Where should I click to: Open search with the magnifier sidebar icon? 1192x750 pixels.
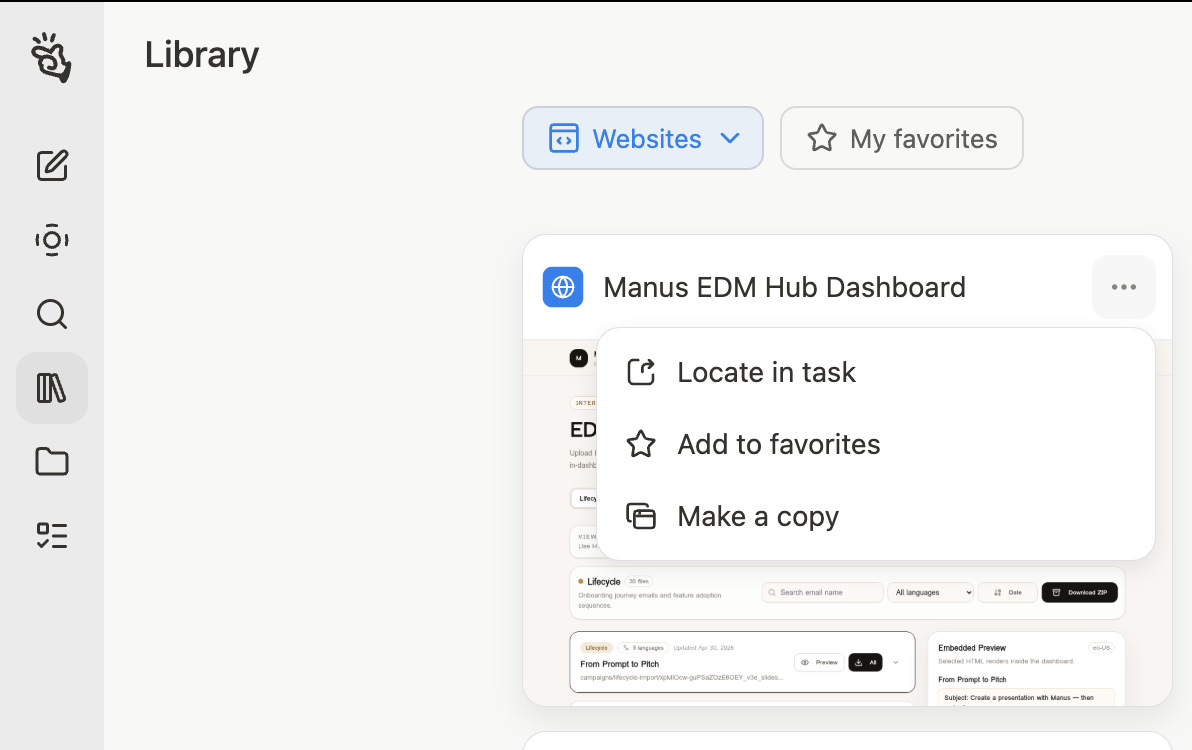(52, 314)
